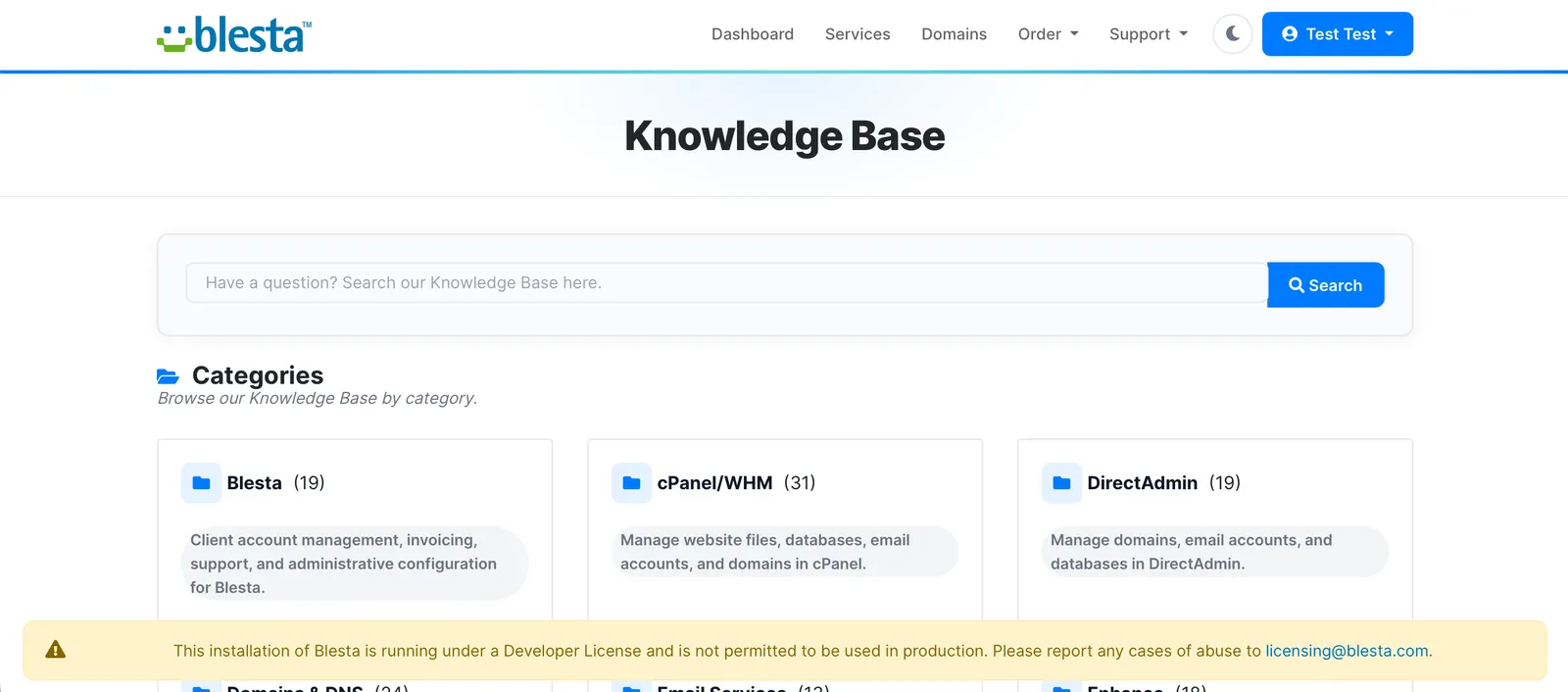This screenshot has height=692, width=1568.
Task: Click the Search button
Action: click(x=1325, y=285)
